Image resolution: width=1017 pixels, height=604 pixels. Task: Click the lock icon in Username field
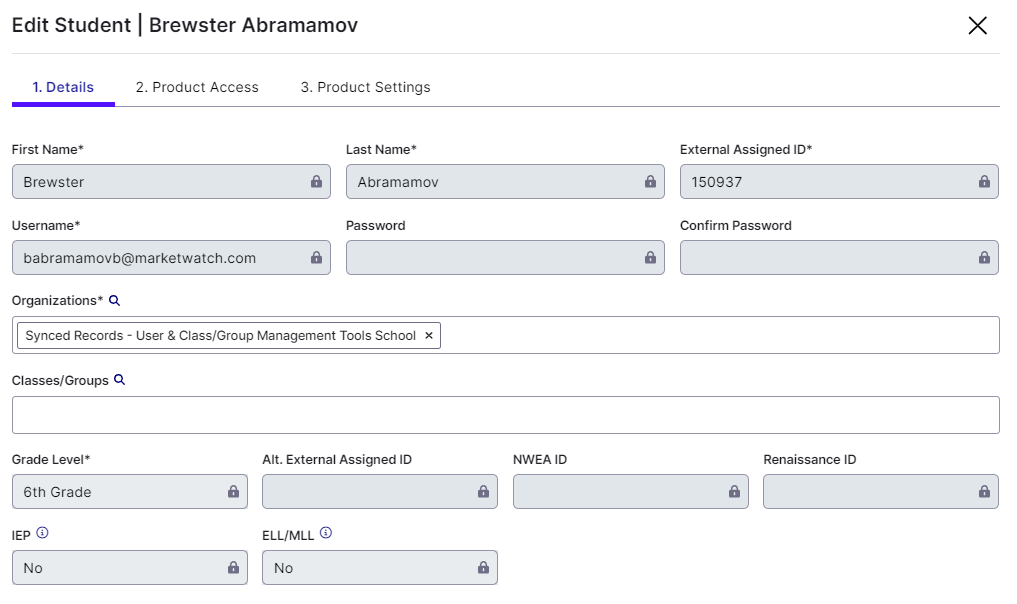[316, 258]
